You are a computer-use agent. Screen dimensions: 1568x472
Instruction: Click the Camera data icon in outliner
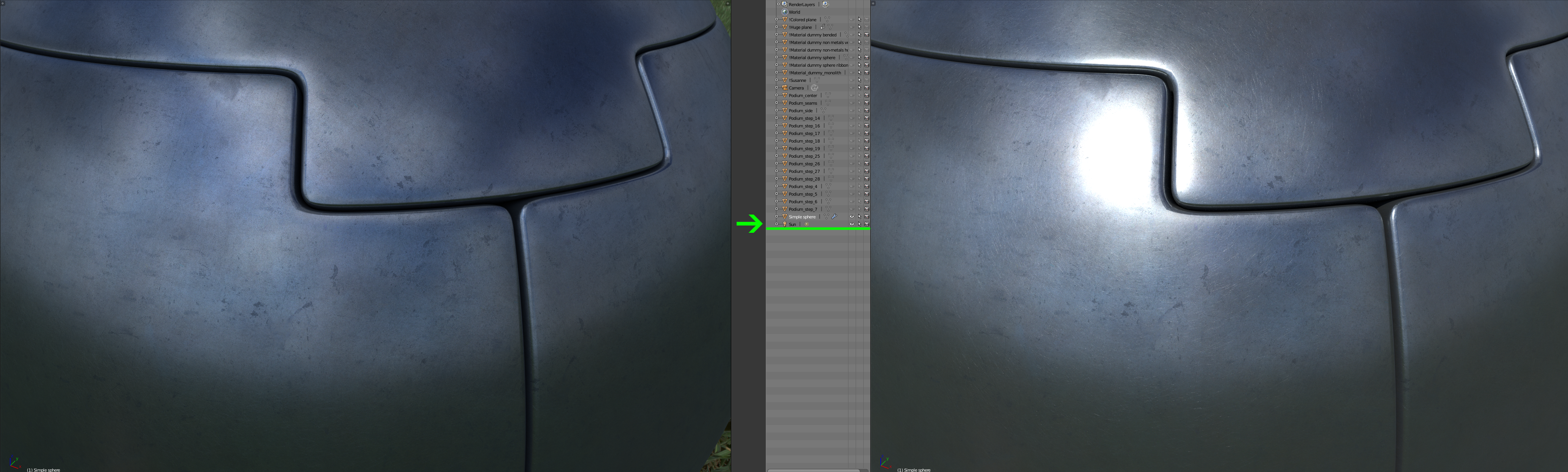point(814,88)
